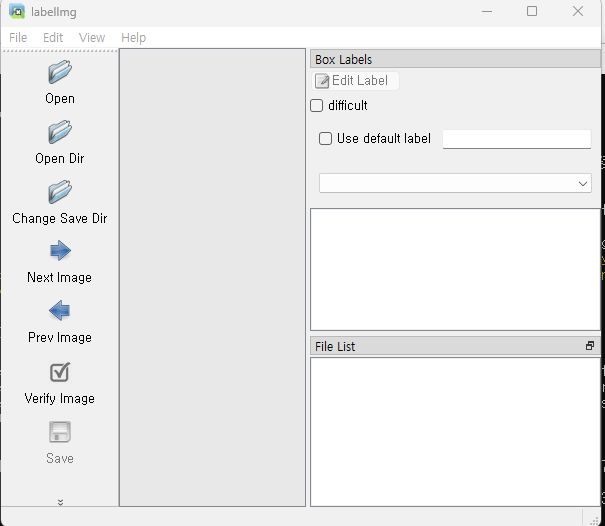Image resolution: width=605 pixels, height=526 pixels.
Task: Grab the window resize grip corner
Action: pyautogui.click(x=595, y=519)
